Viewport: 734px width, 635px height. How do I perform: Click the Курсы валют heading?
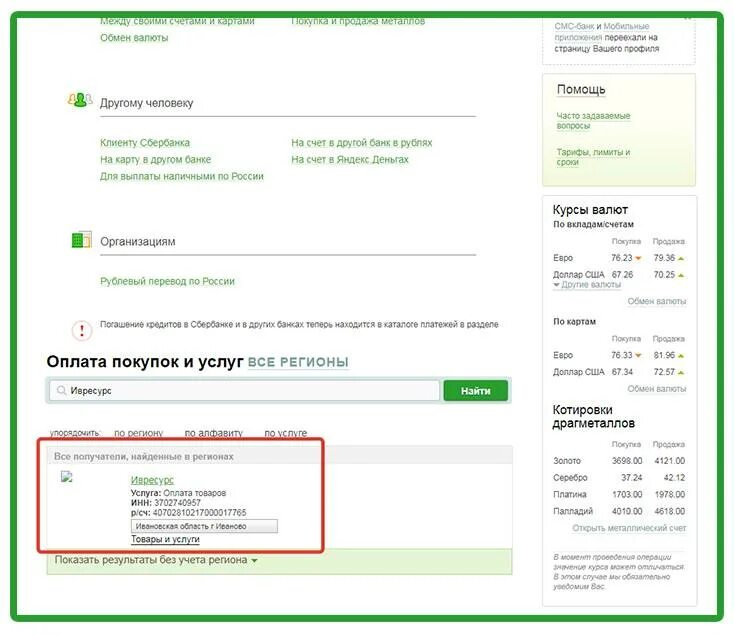(x=590, y=209)
